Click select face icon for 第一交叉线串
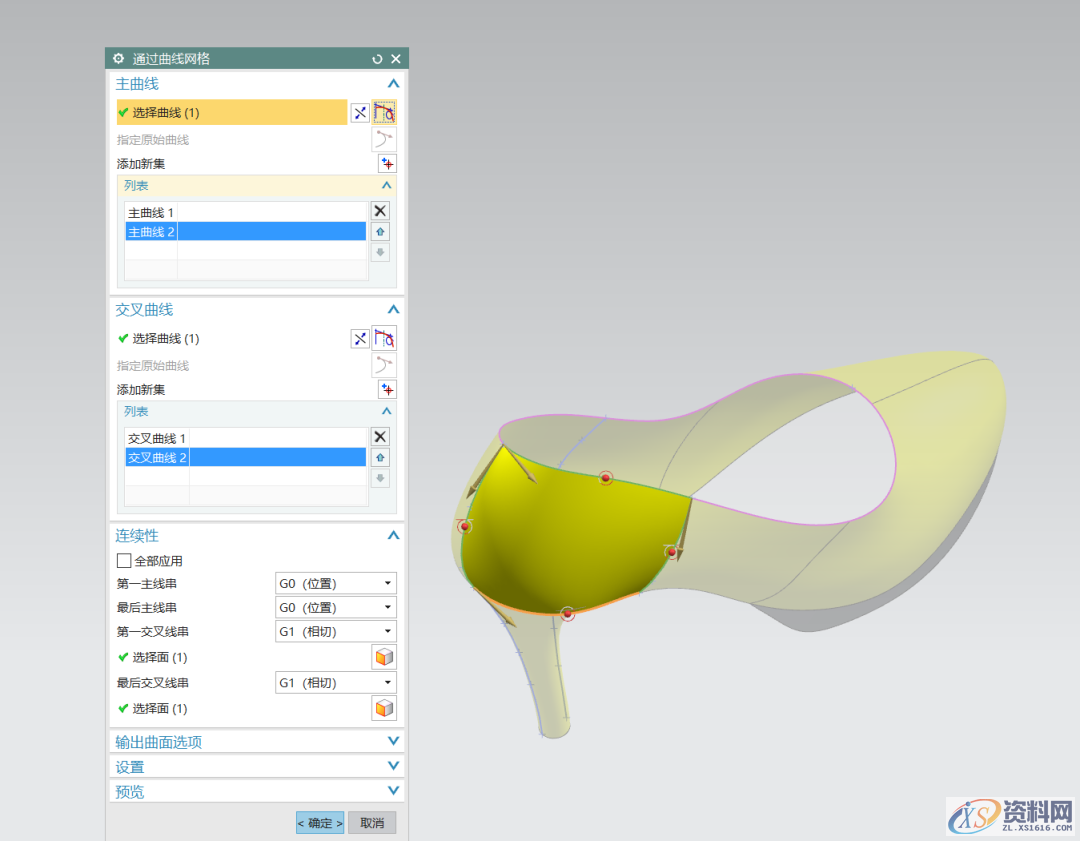 (x=384, y=657)
